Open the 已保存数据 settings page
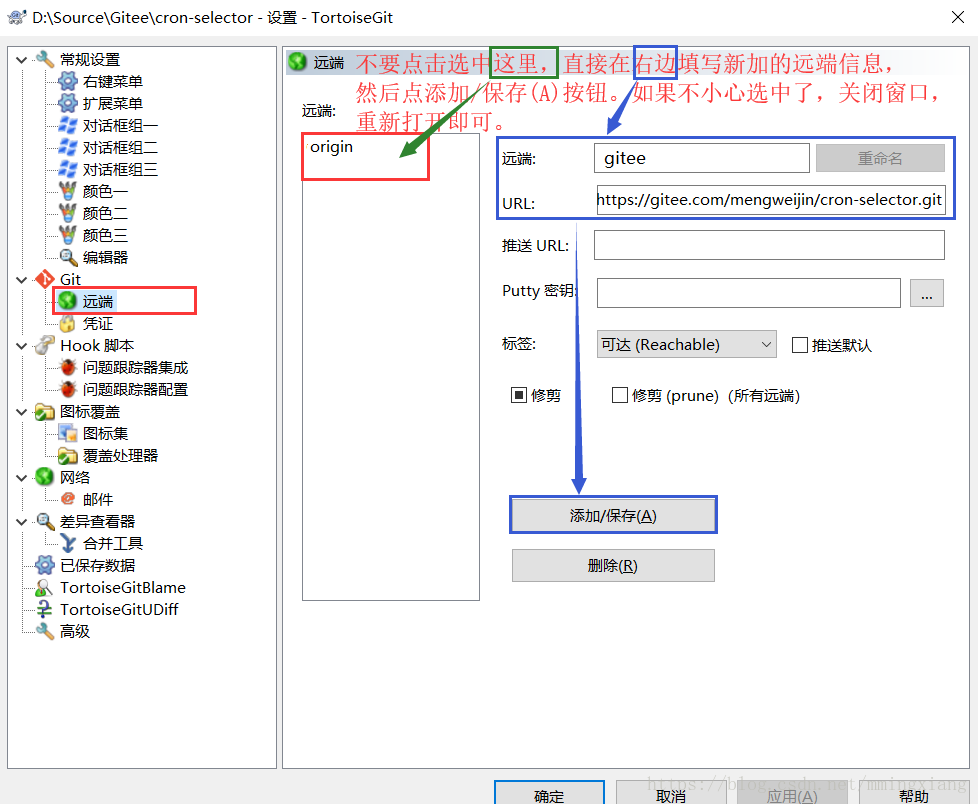This screenshot has height=804, width=978. pyautogui.click(x=97, y=565)
